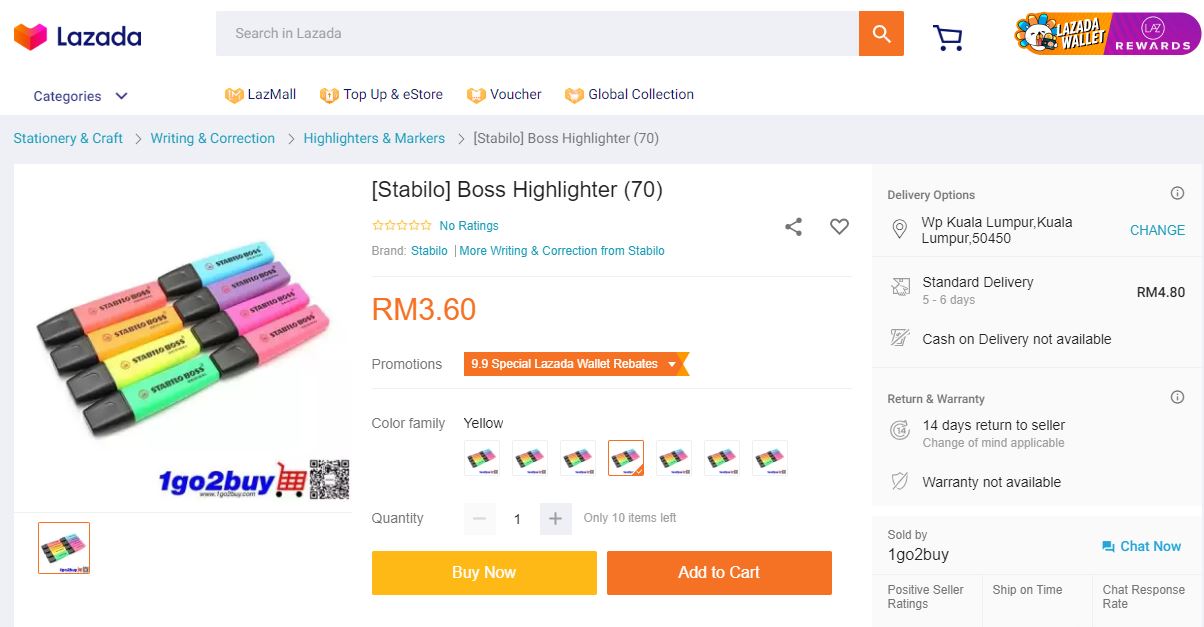The image size is (1204, 627).
Task: Click Return & Warranty info icon
Action: click(1177, 398)
